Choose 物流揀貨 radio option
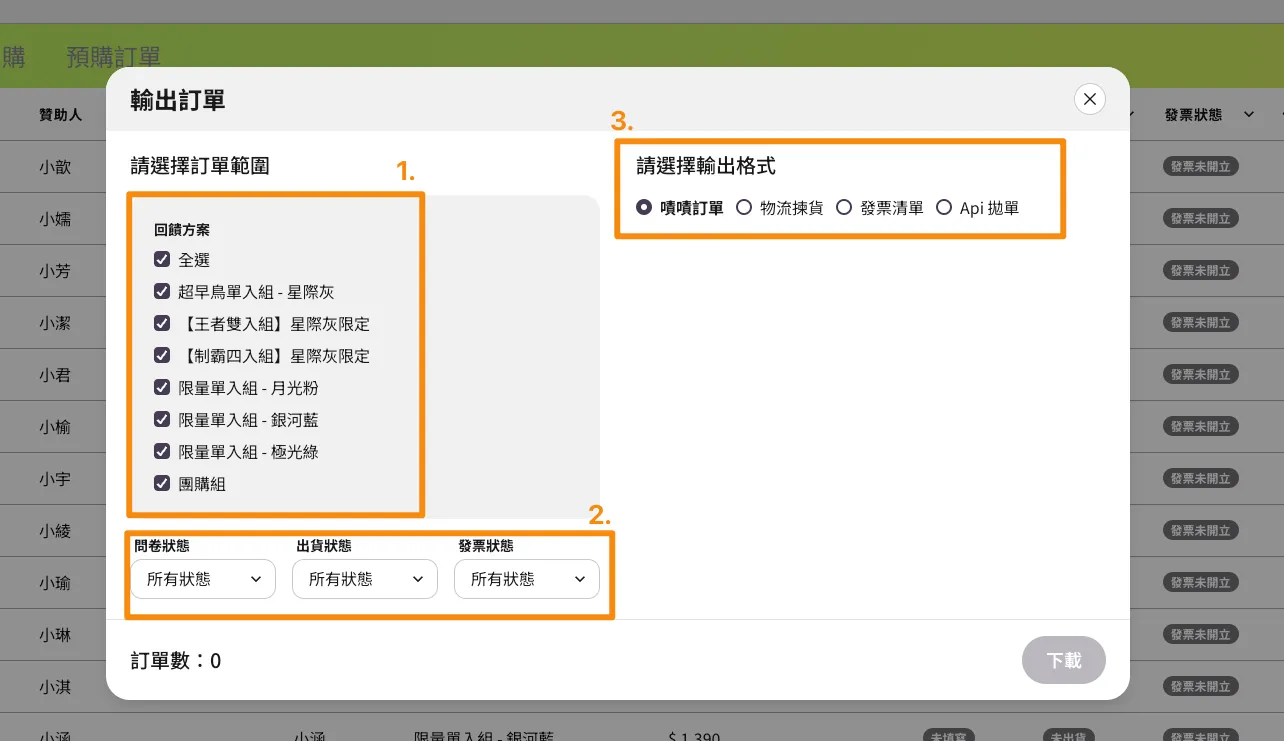Screen dimensions: 1284x741 744,208
